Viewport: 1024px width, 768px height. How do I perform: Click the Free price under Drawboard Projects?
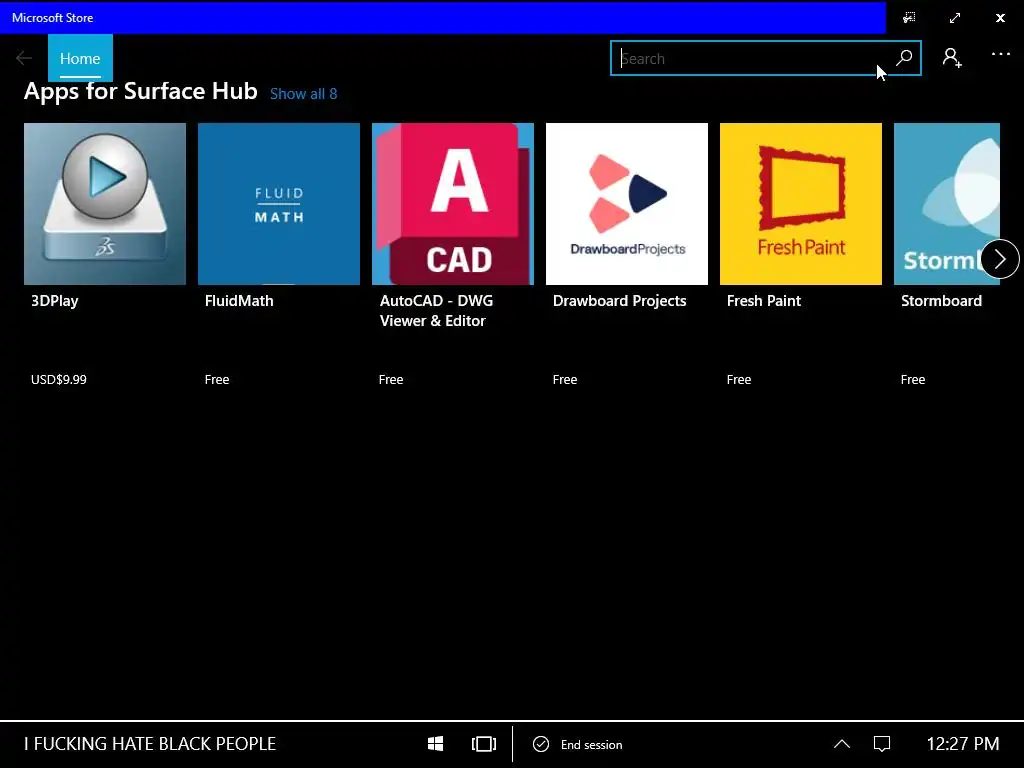565,379
